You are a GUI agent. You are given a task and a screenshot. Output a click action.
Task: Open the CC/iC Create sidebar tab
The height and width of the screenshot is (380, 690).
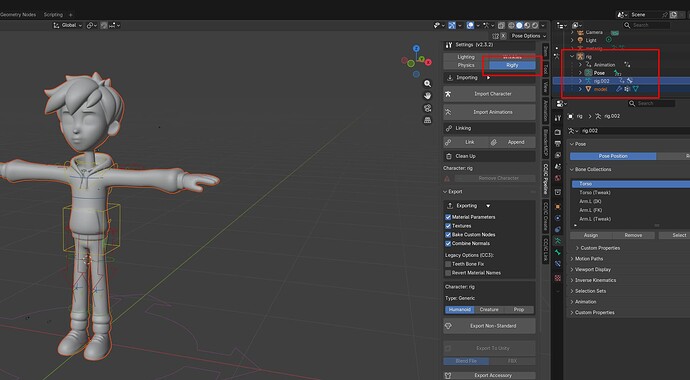(x=546, y=216)
